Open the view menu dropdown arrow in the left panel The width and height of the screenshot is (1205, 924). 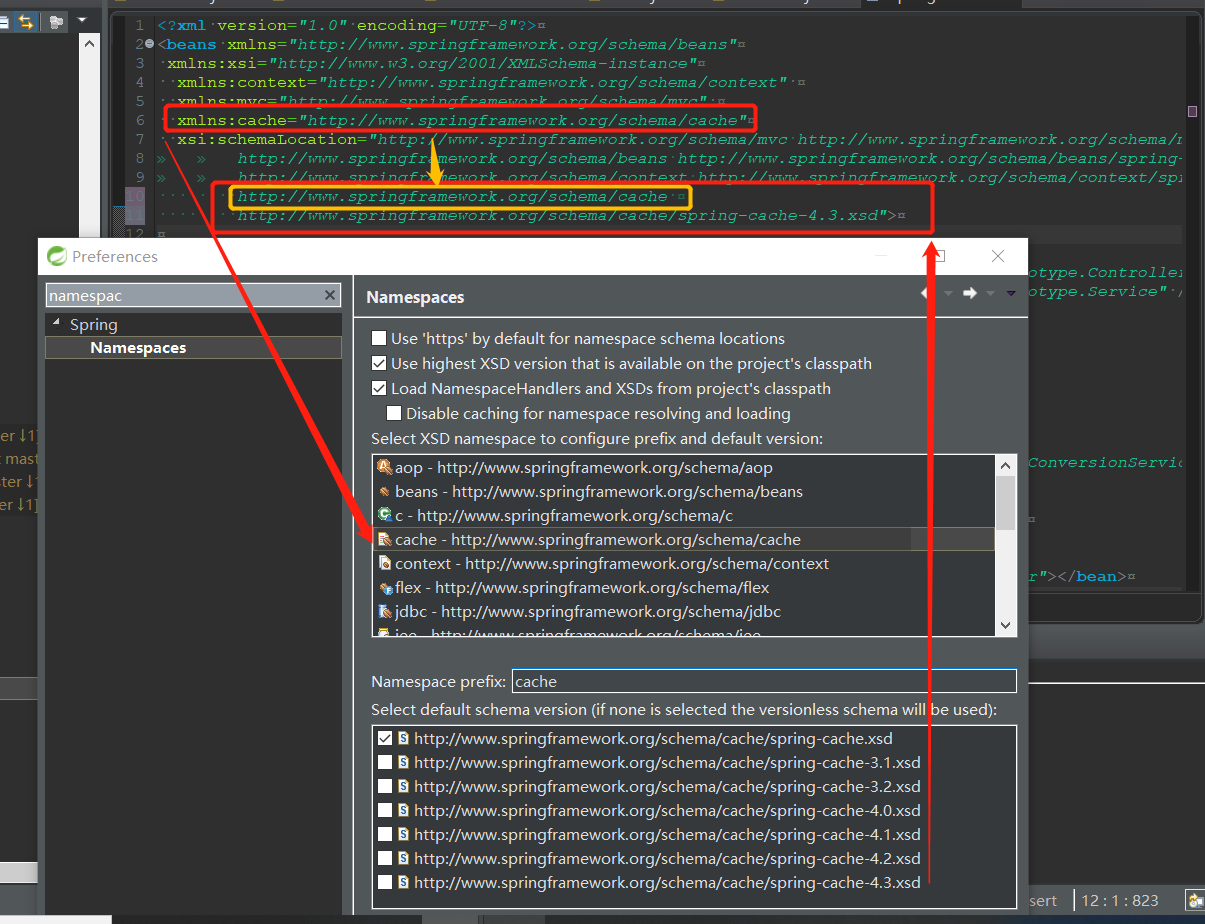pyautogui.click(x=82, y=20)
